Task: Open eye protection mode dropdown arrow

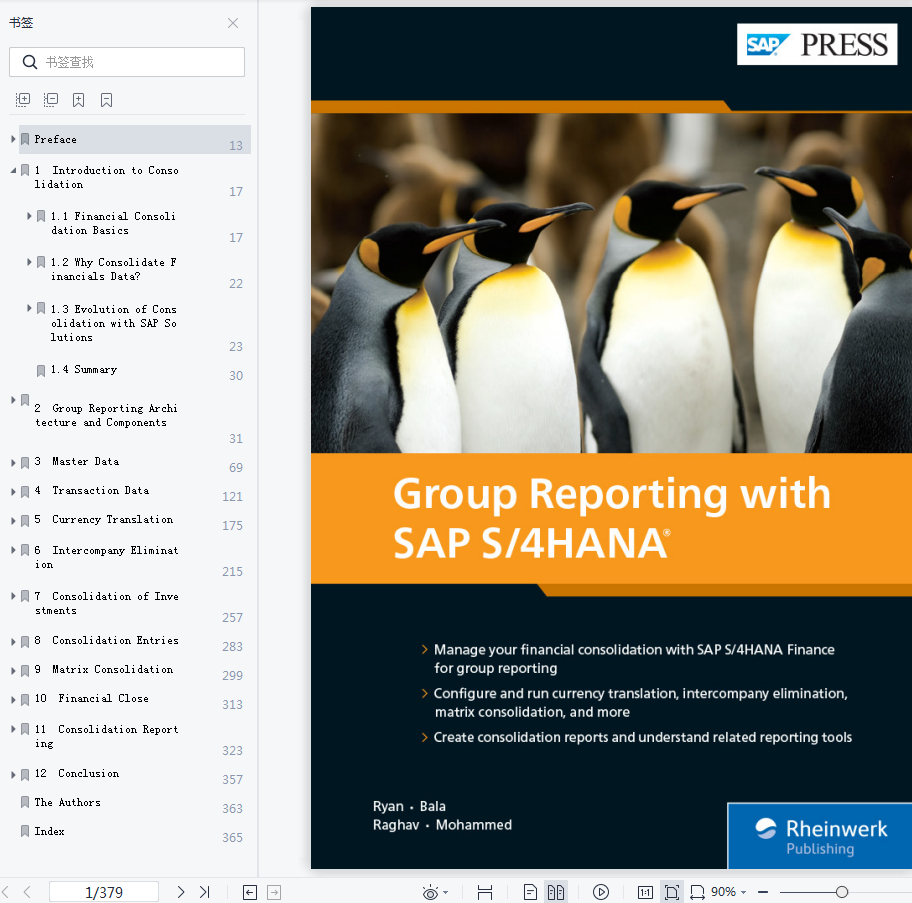Action: (x=446, y=893)
